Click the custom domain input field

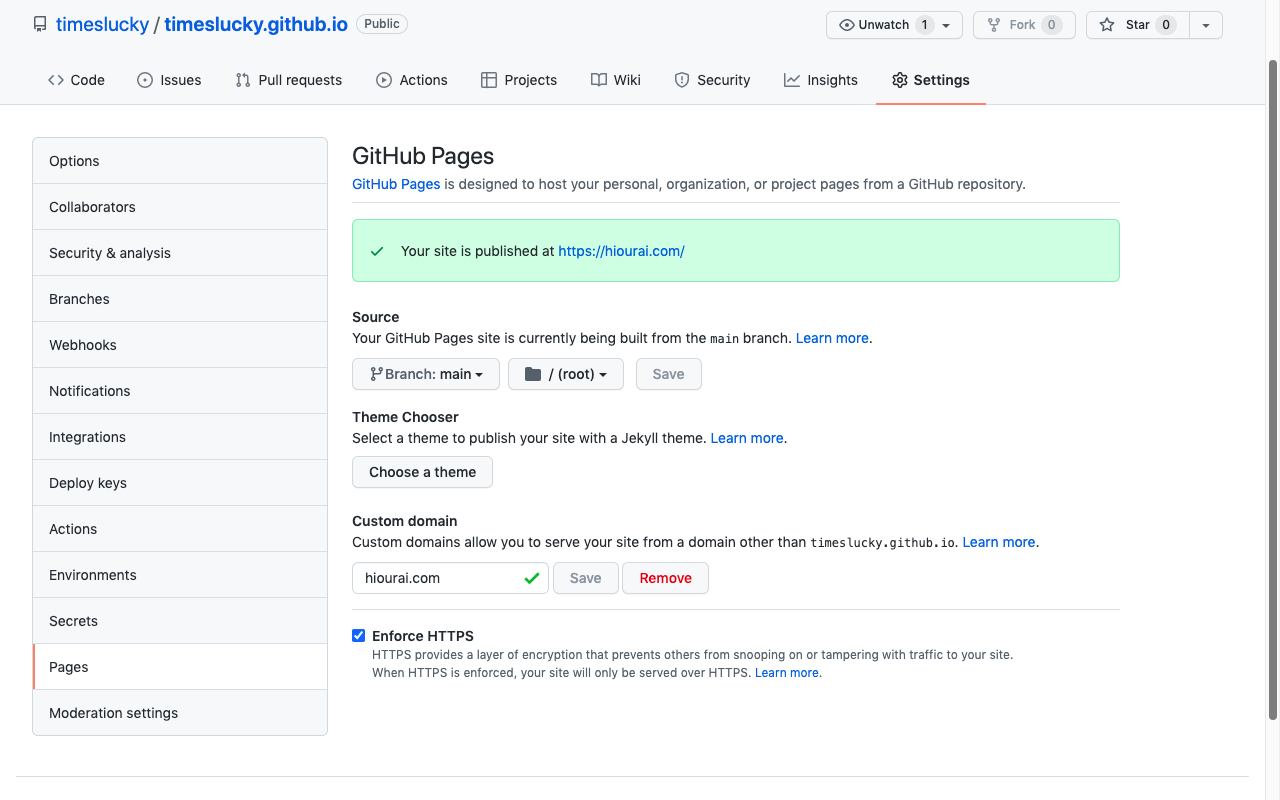pos(450,578)
